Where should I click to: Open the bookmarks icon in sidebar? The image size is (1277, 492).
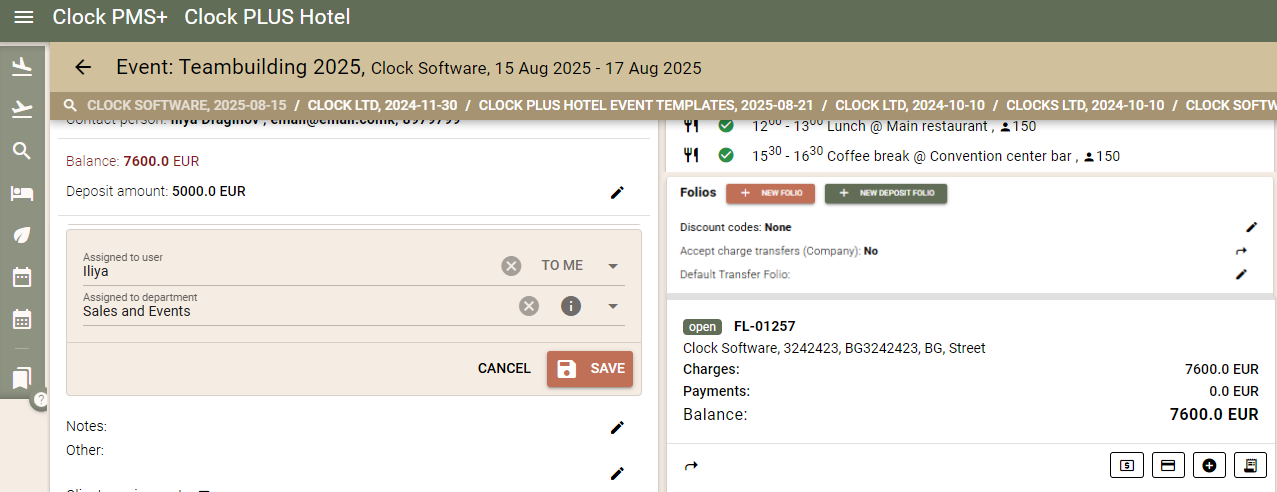22,377
